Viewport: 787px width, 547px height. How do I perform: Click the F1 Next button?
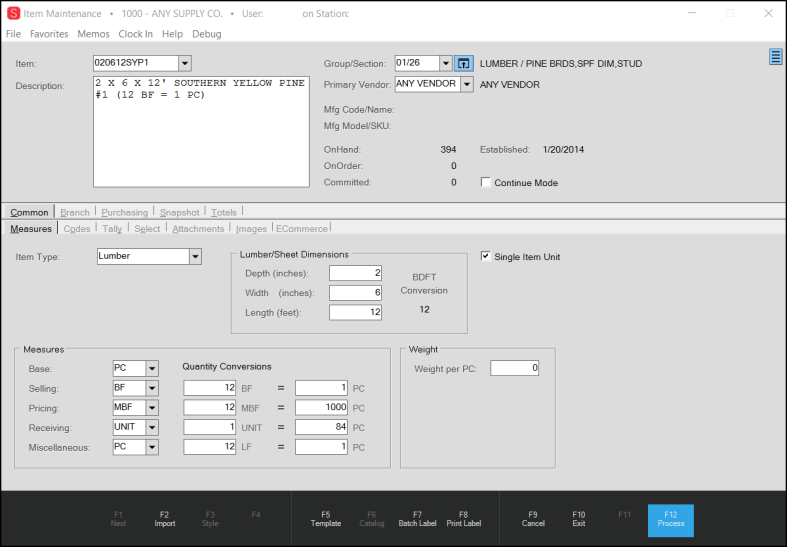(x=118, y=519)
